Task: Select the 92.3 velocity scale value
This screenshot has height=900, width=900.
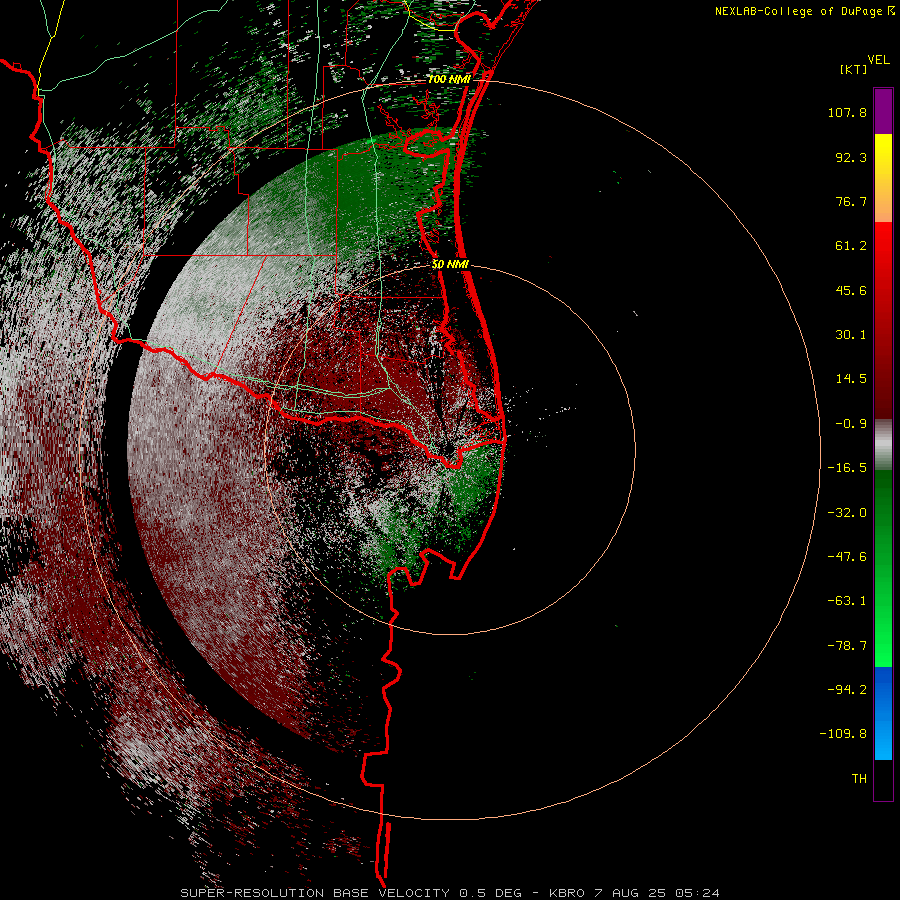Action: pyautogui.click(x=851, y=157)
